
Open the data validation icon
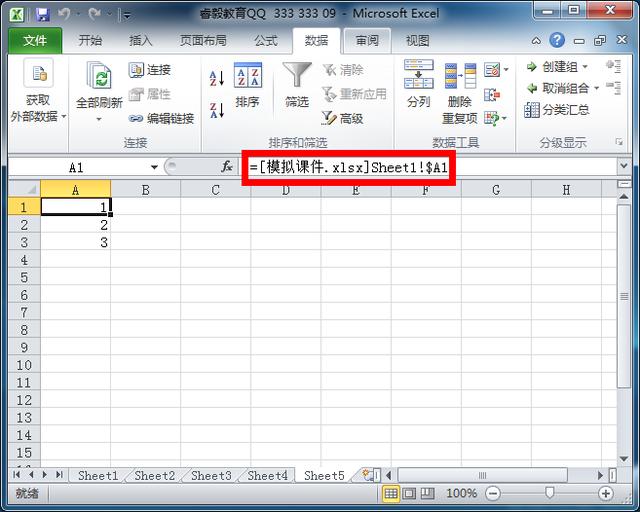pyautogui.click(x=492, y=69)
